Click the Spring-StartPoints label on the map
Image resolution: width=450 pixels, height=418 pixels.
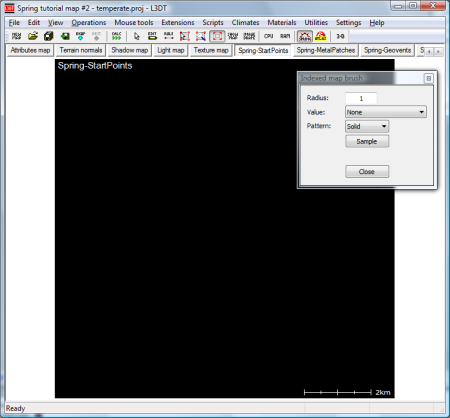(x=95, y=66)
